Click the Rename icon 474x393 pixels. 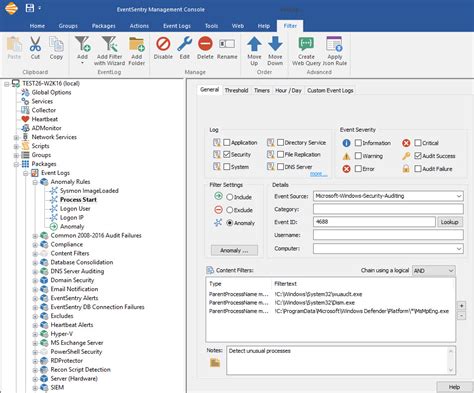(x=227, y=44)
